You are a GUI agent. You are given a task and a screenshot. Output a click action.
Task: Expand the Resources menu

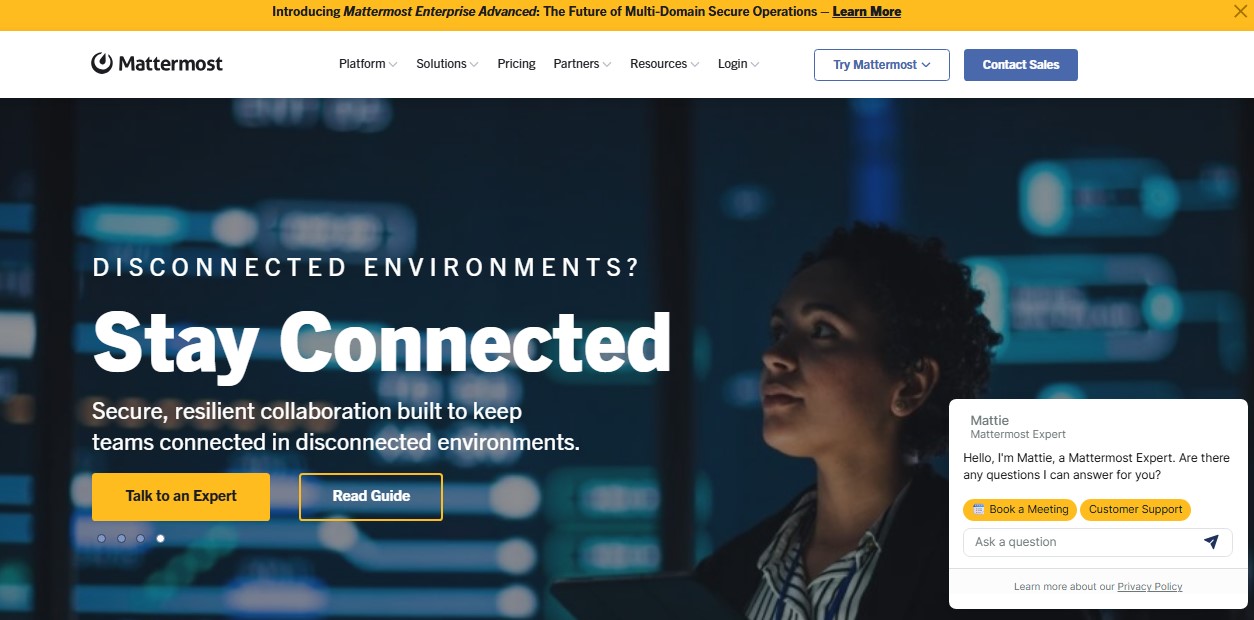point(664,64)
